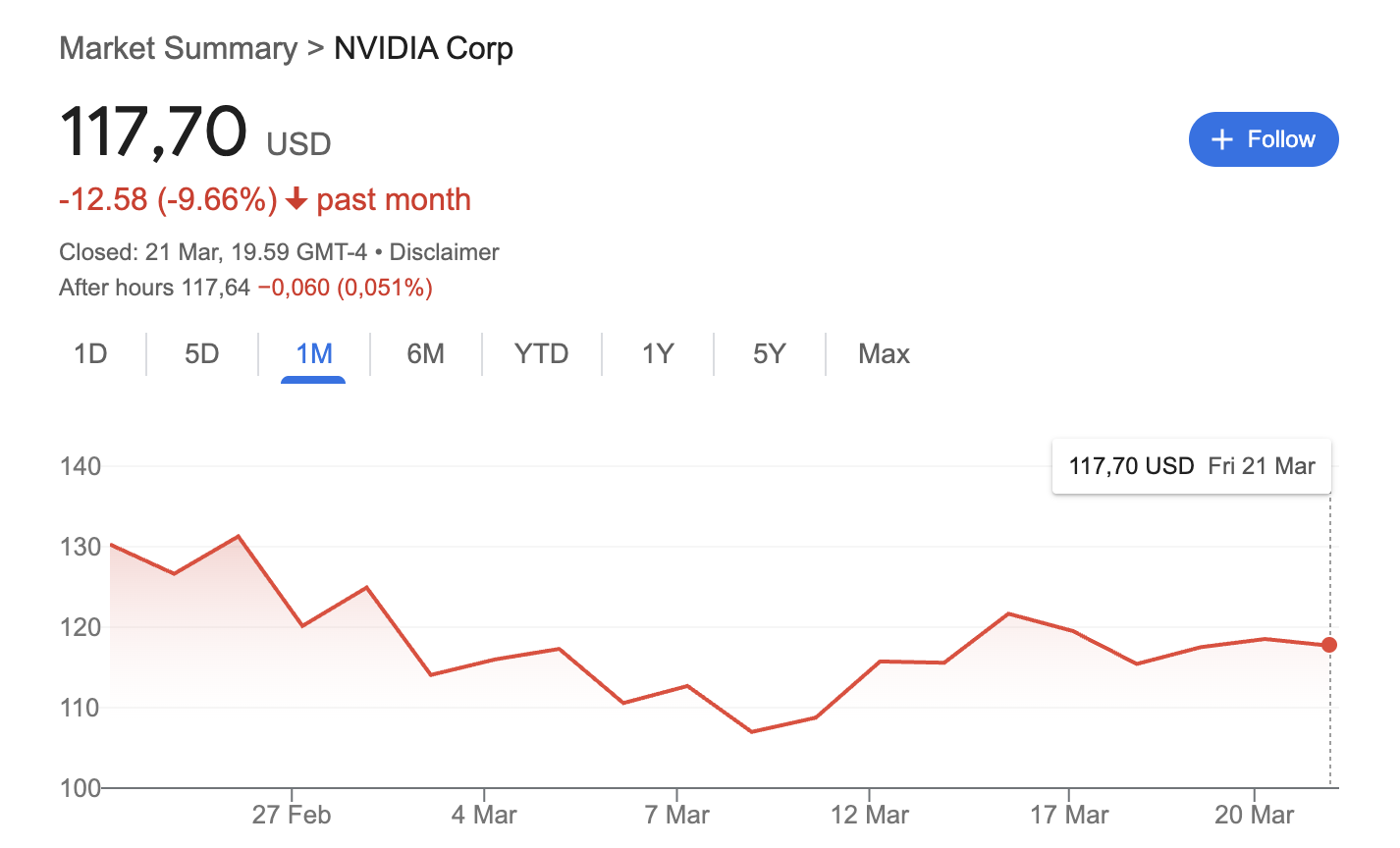Click the 12 Mar date label

[870, 815]
